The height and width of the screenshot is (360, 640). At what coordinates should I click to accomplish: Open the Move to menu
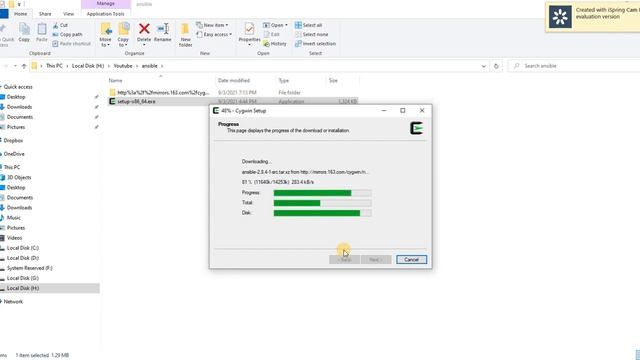tap(106, 35)
